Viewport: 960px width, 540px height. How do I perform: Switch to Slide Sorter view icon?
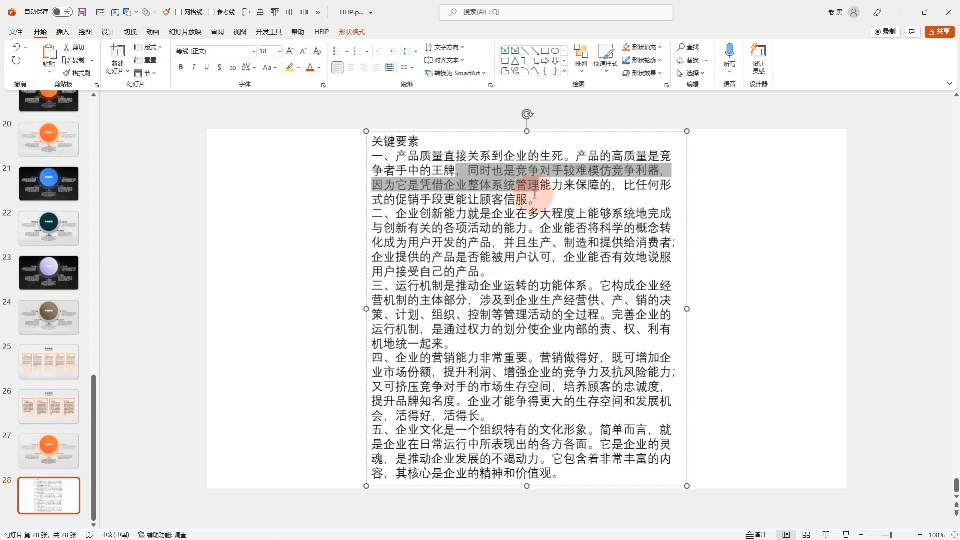[x=806, y=534]
